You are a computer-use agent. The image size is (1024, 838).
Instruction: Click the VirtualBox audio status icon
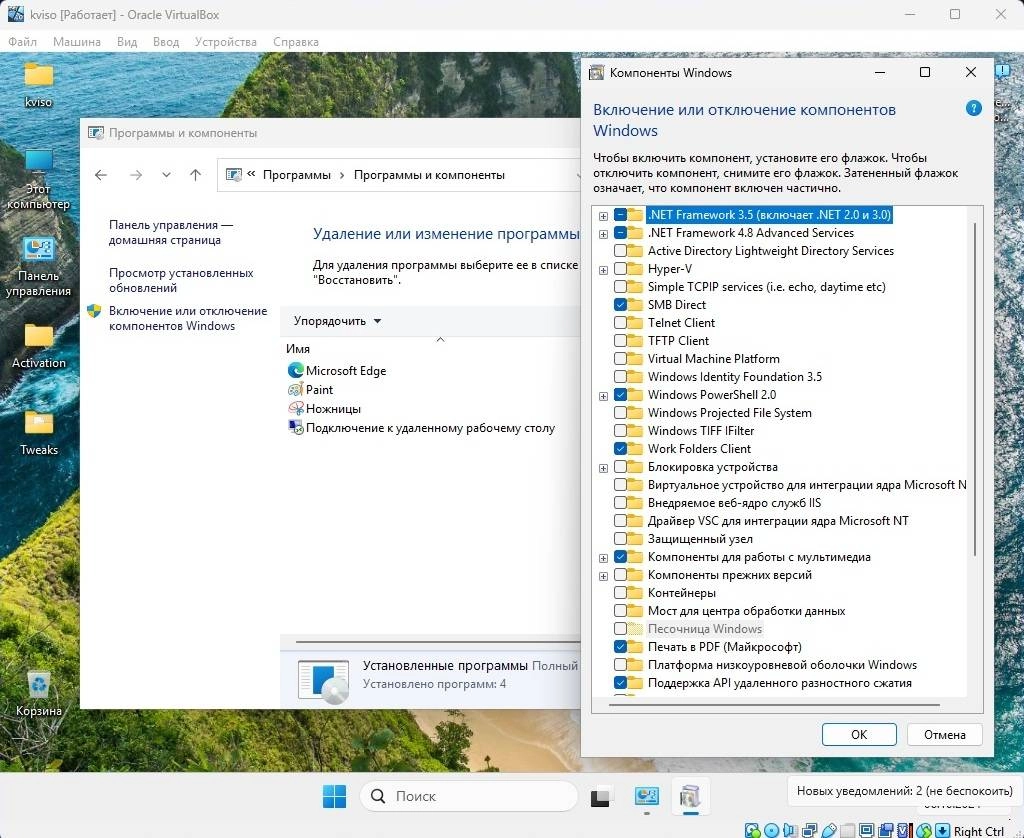(790, 831)
